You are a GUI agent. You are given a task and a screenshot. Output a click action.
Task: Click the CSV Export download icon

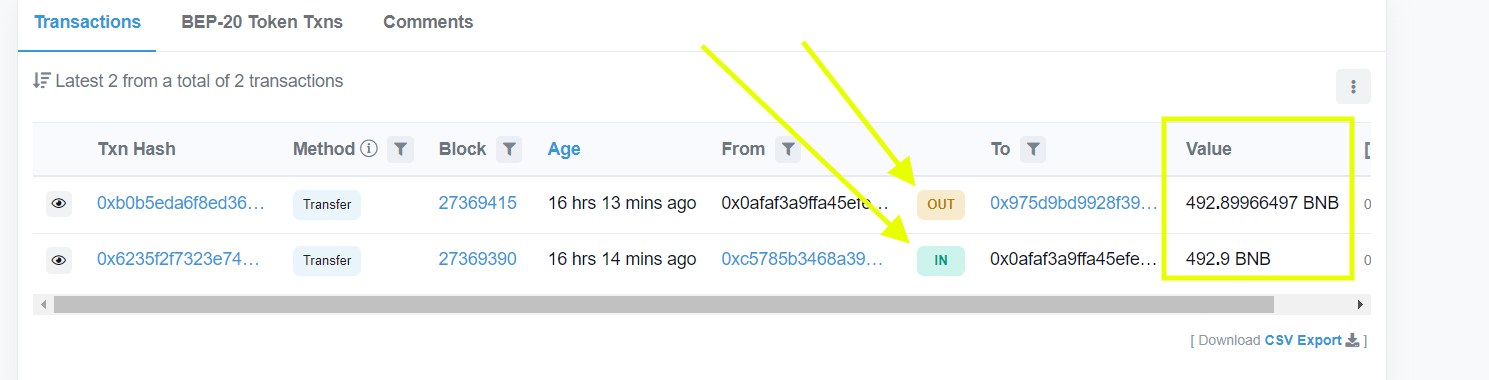(x=1353, y=340)
